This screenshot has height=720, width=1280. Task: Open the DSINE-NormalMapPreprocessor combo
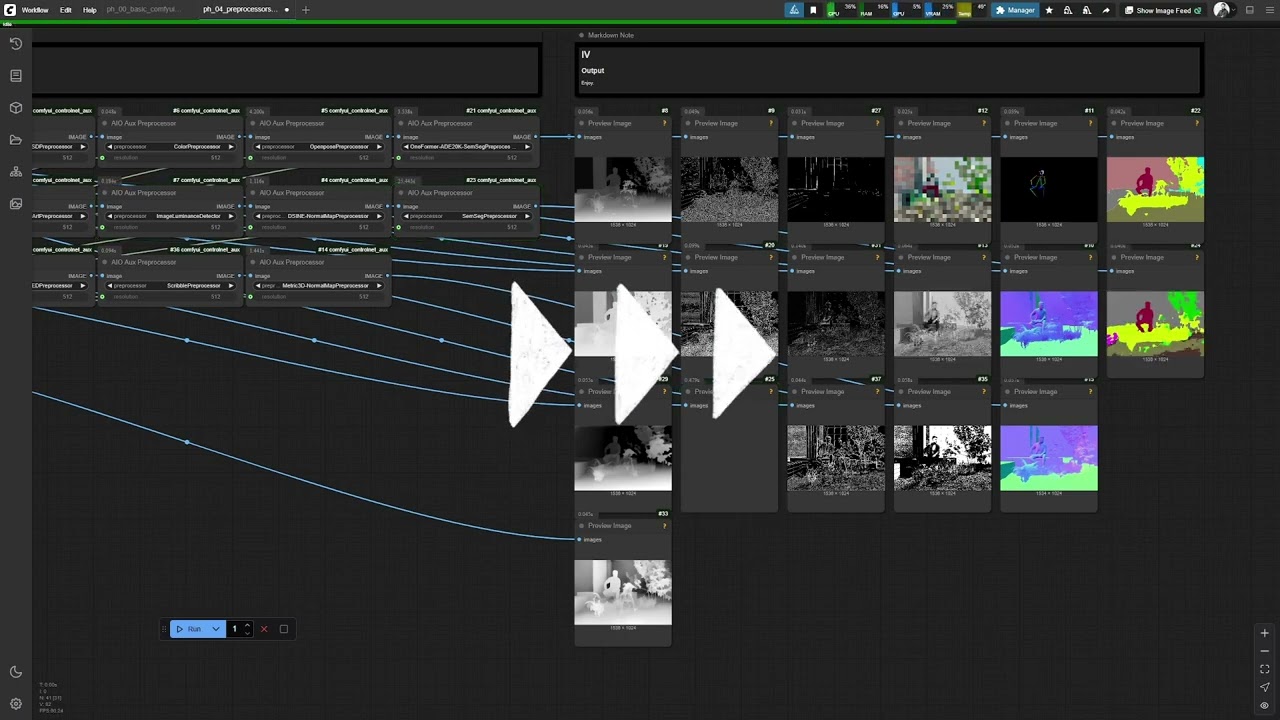click(318, 216)
